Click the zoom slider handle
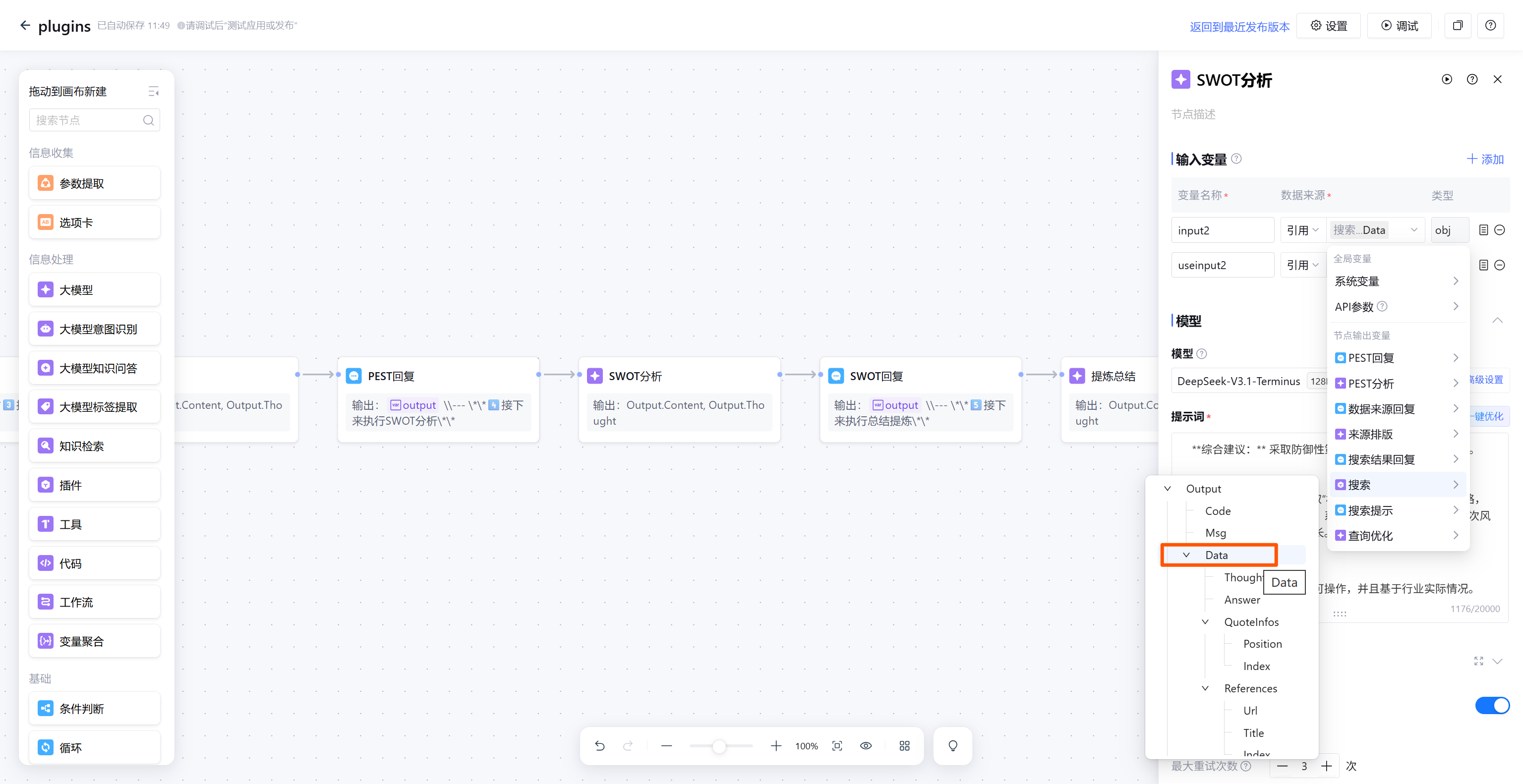This screenshot has height=784, width=1523. 719,746
